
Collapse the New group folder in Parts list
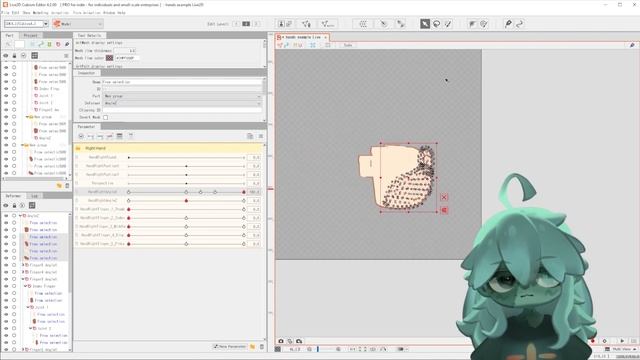click(27, 117)
